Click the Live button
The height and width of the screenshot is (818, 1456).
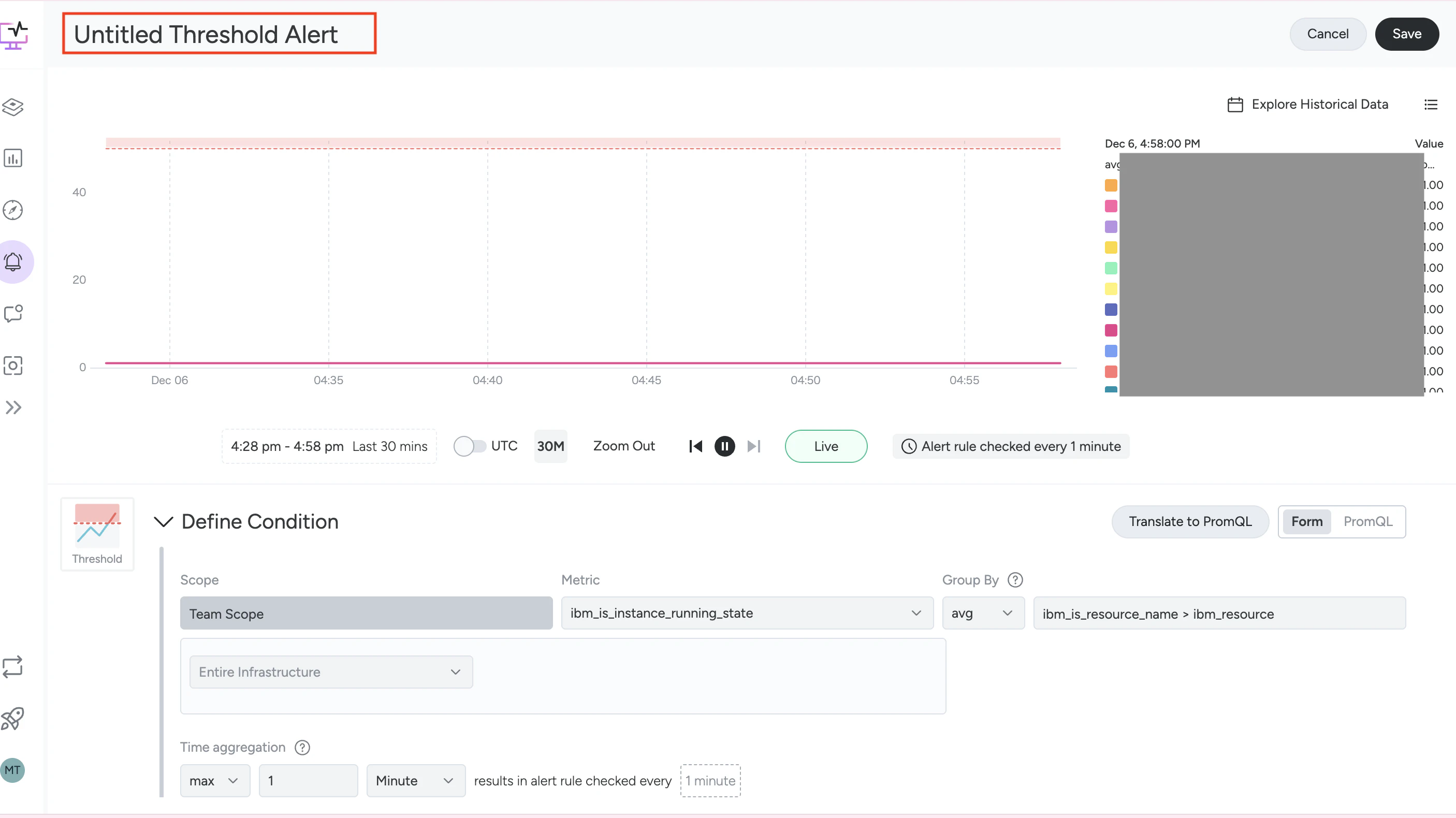tap(826, 446)
